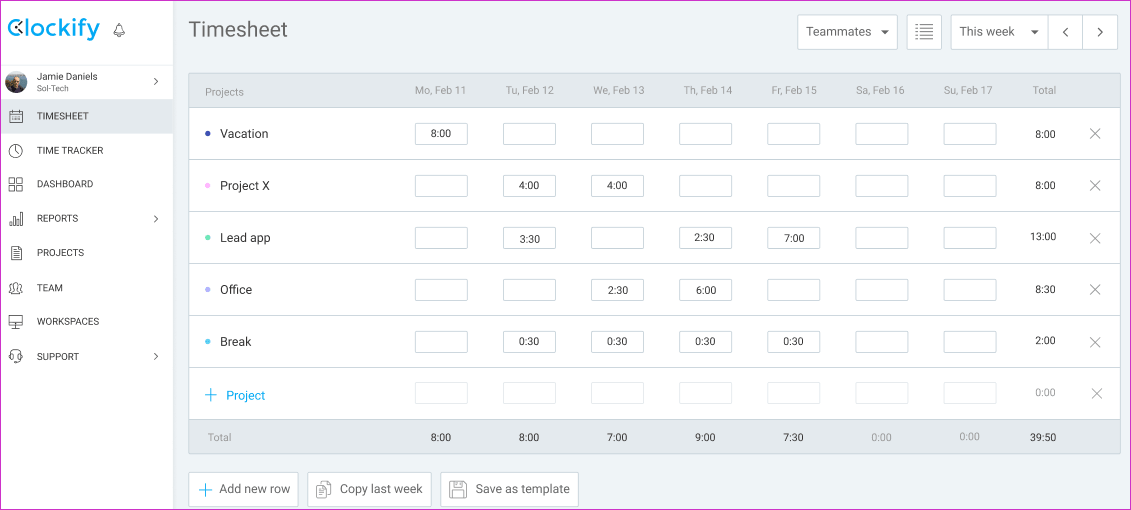1131x510 pixels.
Task: Open the Dashboard grid icon
Action: [16, 184]
